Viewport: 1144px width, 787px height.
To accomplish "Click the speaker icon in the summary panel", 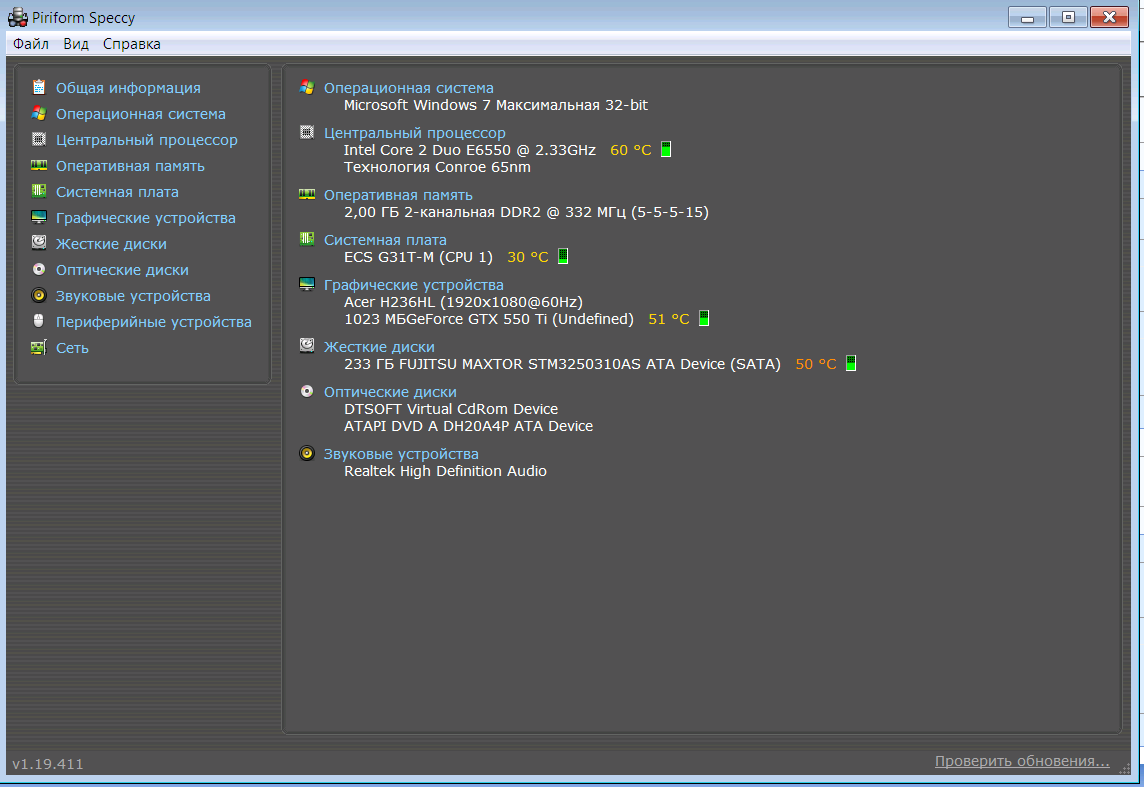I will click(x=307, y=453).
